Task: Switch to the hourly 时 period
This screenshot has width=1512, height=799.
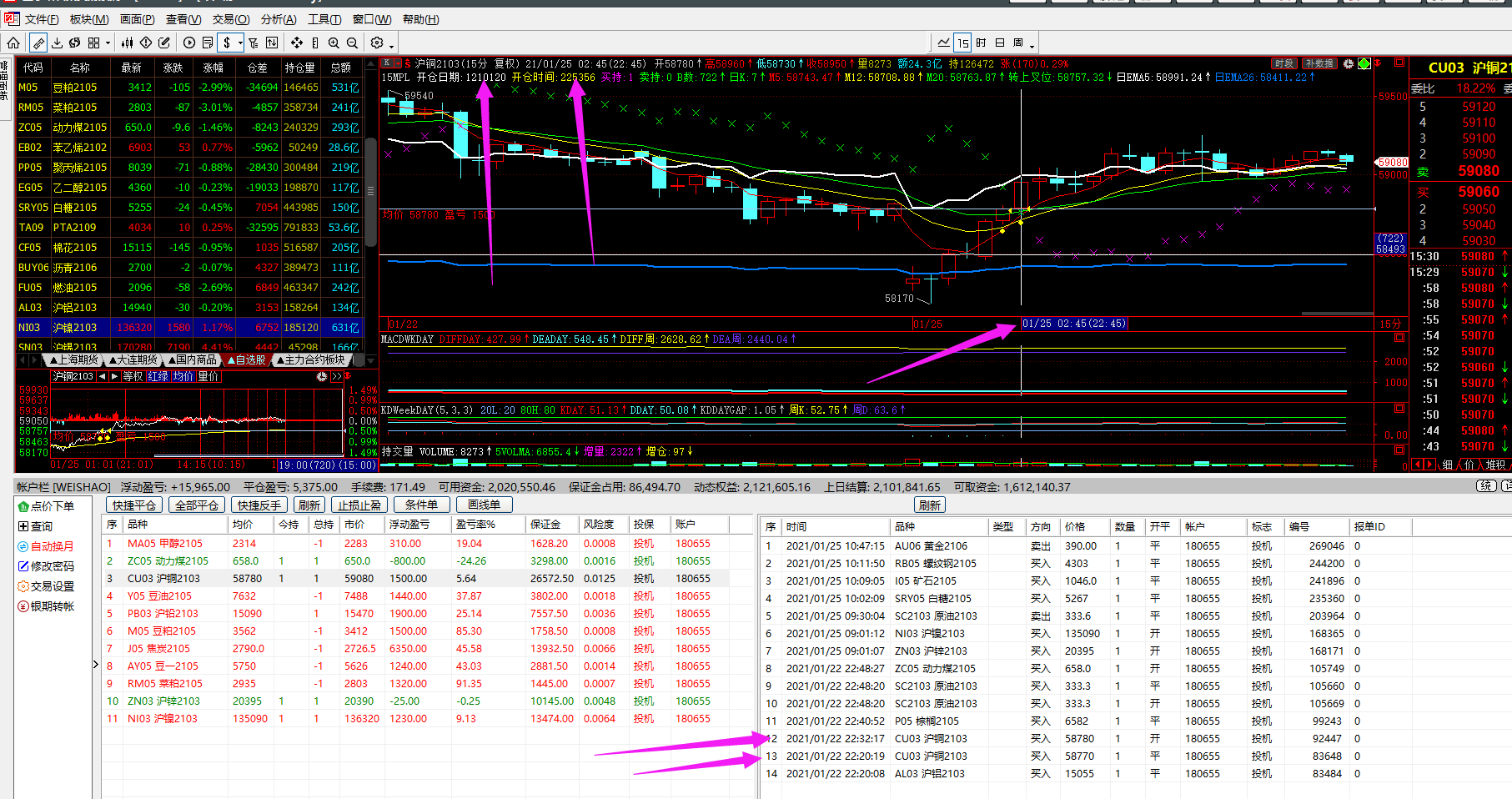Action: click(x=981, y=43)
